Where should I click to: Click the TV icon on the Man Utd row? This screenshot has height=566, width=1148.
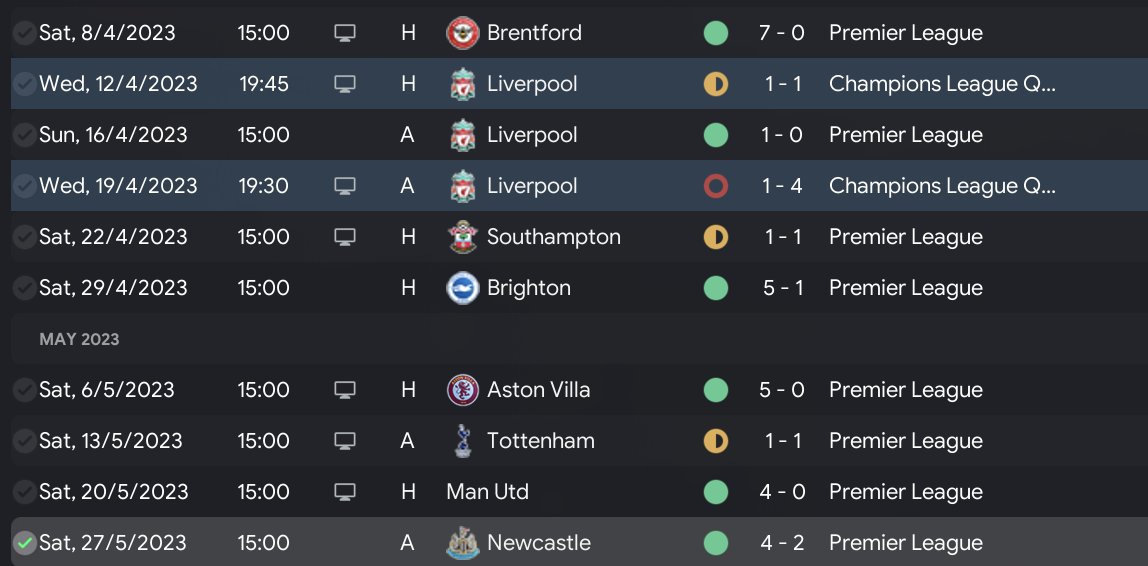point(344,492)
